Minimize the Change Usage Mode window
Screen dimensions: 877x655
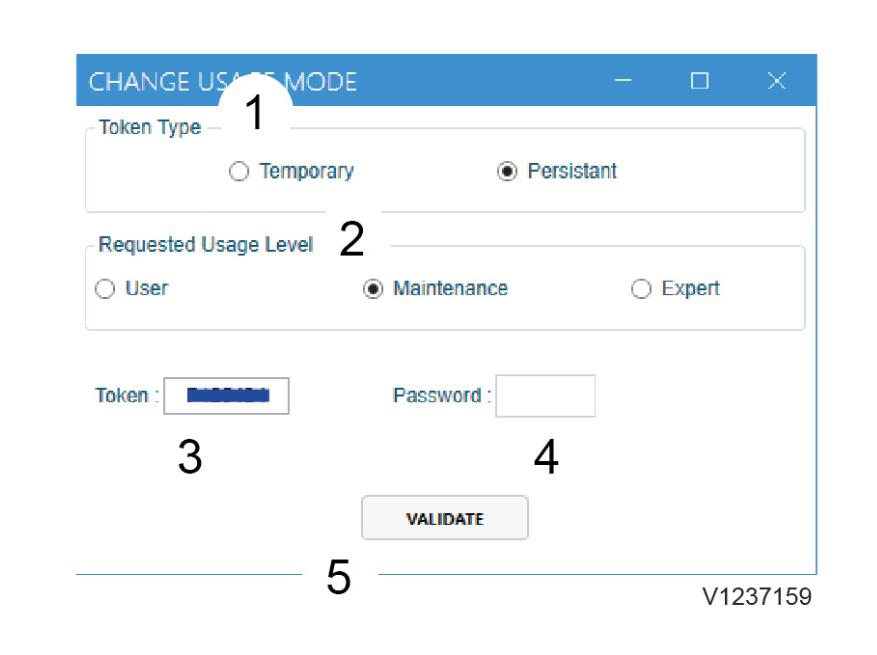point(623,81)
